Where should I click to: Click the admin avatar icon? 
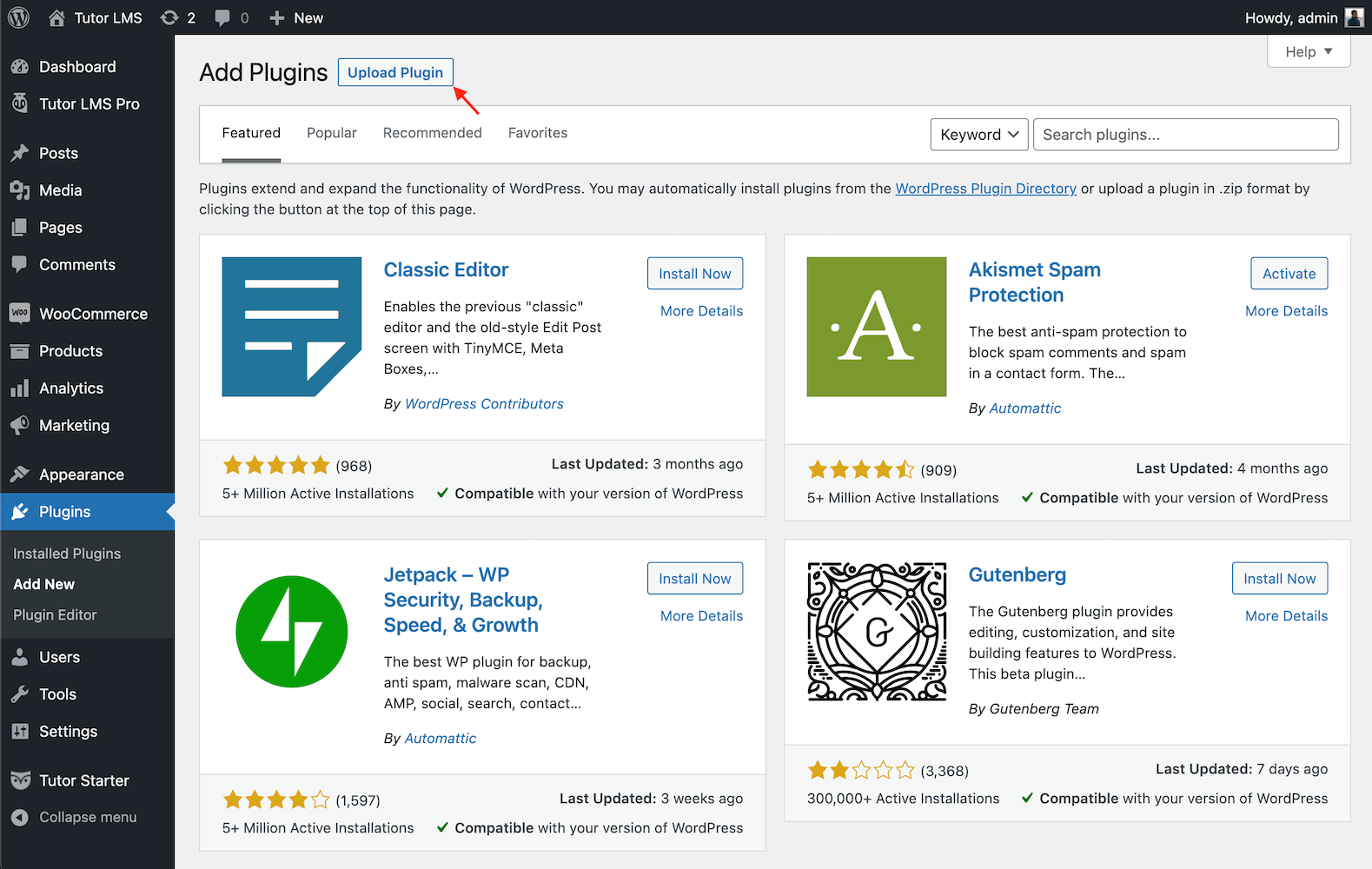tap(1354, 17)
